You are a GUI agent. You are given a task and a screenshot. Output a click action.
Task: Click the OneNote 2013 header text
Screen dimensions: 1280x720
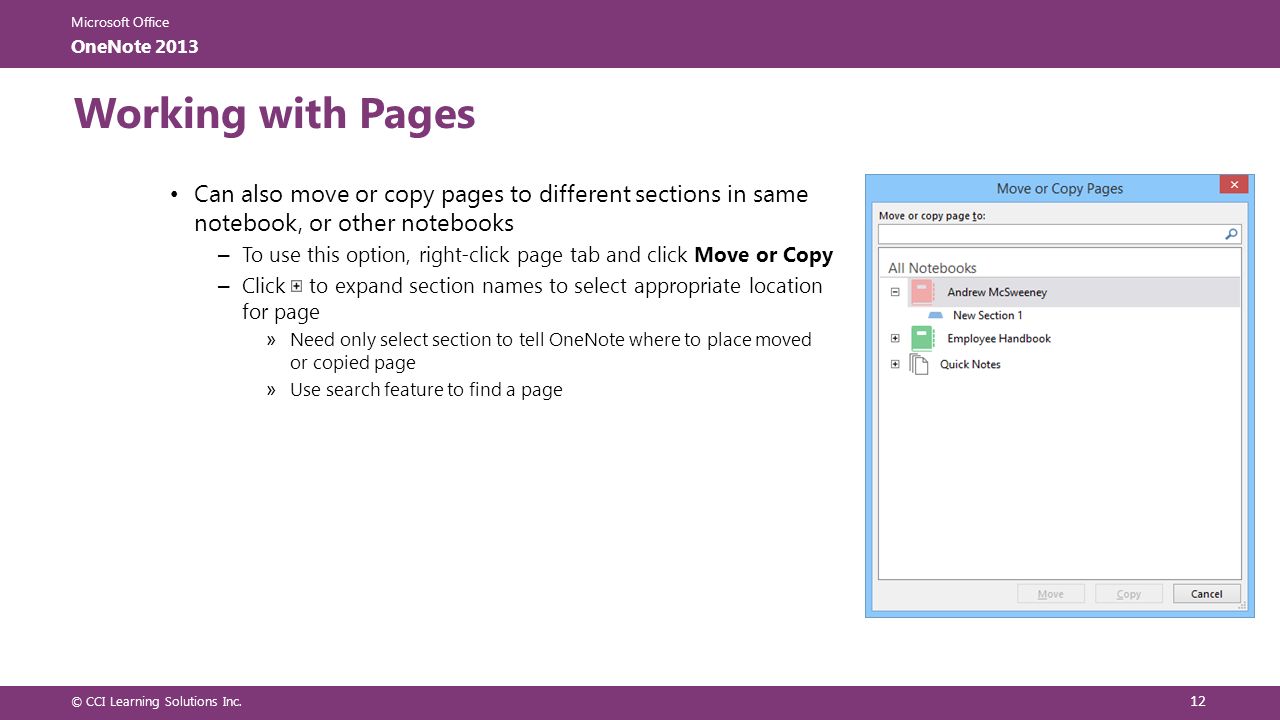(135, 46)
